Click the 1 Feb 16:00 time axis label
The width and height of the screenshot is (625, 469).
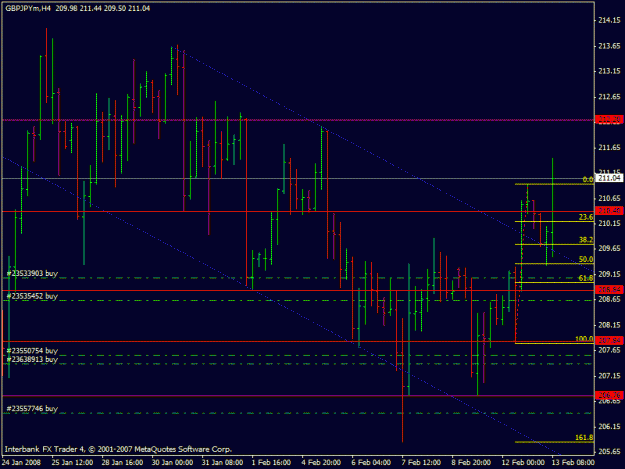[x=271, y=462]
